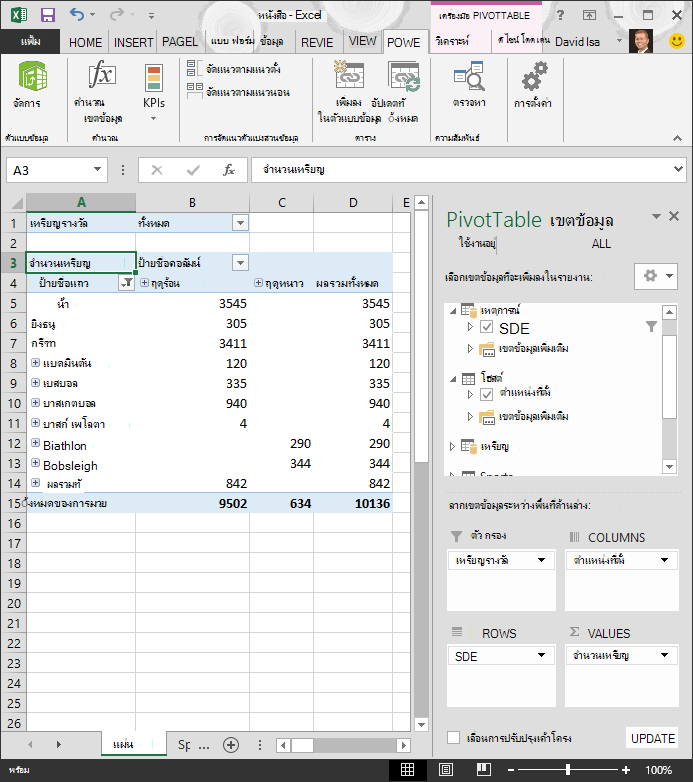Click the filter funnel icon beside SDE field
This screenshot has width=693, height=782.
(x=651, y=327)
